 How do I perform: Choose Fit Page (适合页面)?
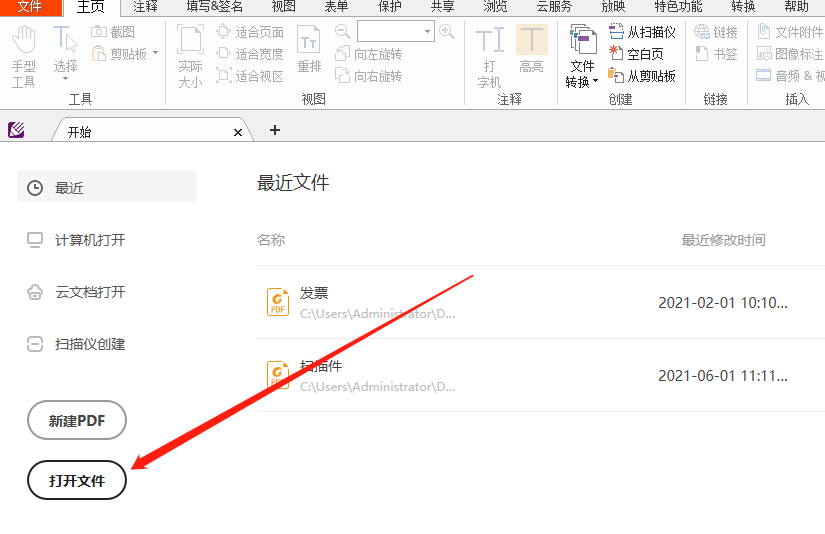click(250, 32)
